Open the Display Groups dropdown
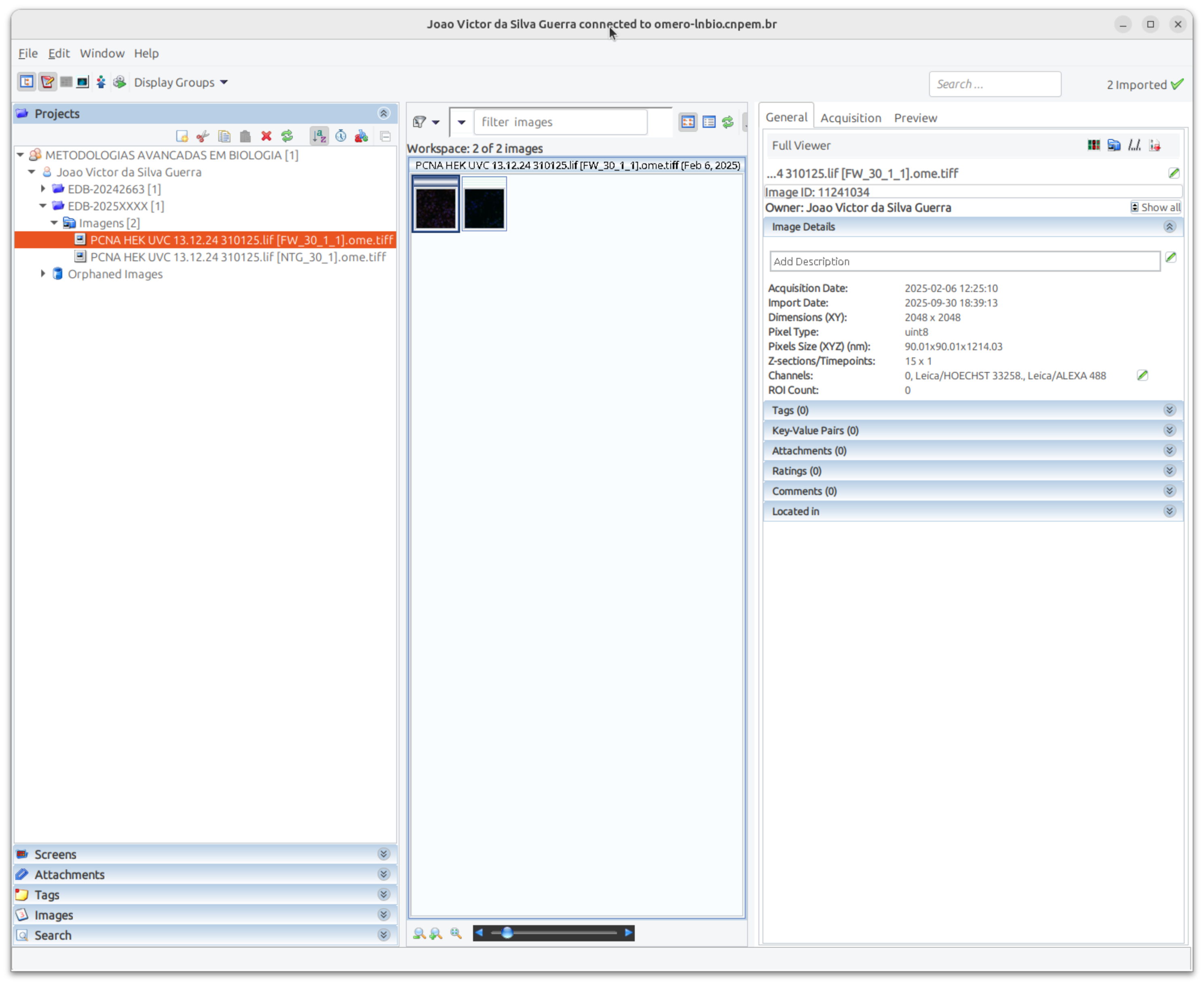1204x985 pixels. 180,82
